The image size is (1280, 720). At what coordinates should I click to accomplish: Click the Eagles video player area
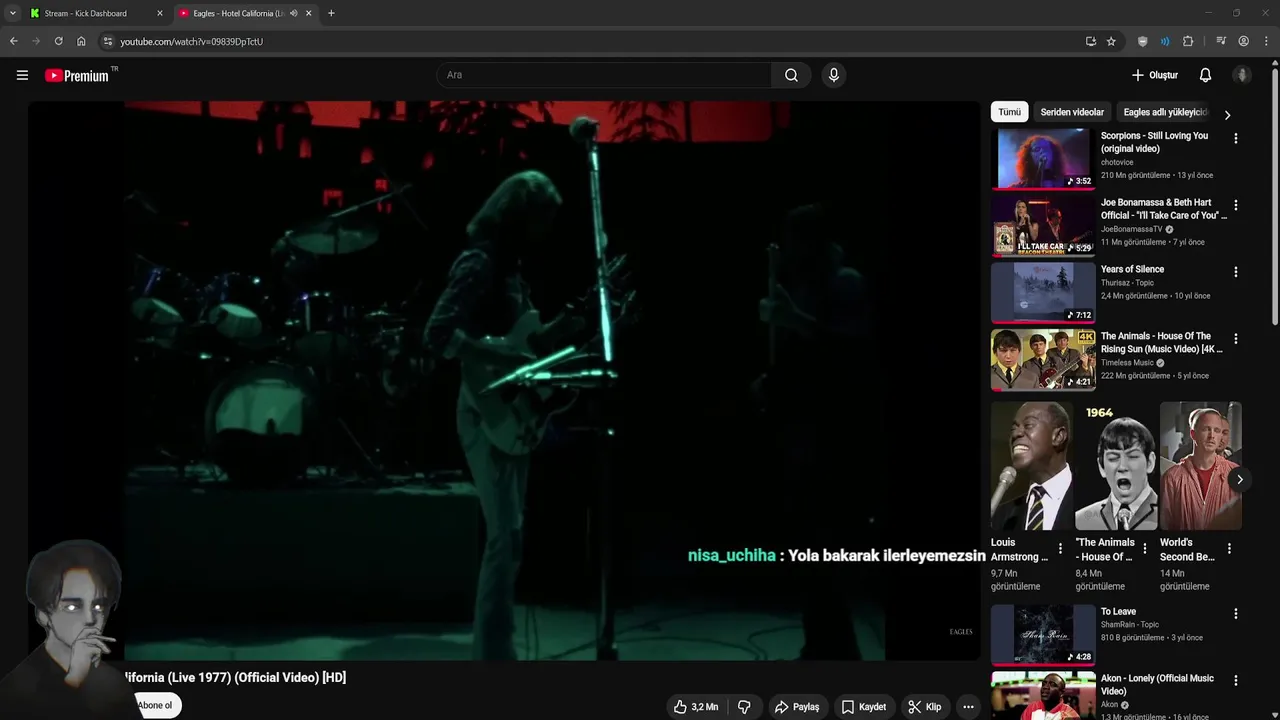tap(504, 380)
